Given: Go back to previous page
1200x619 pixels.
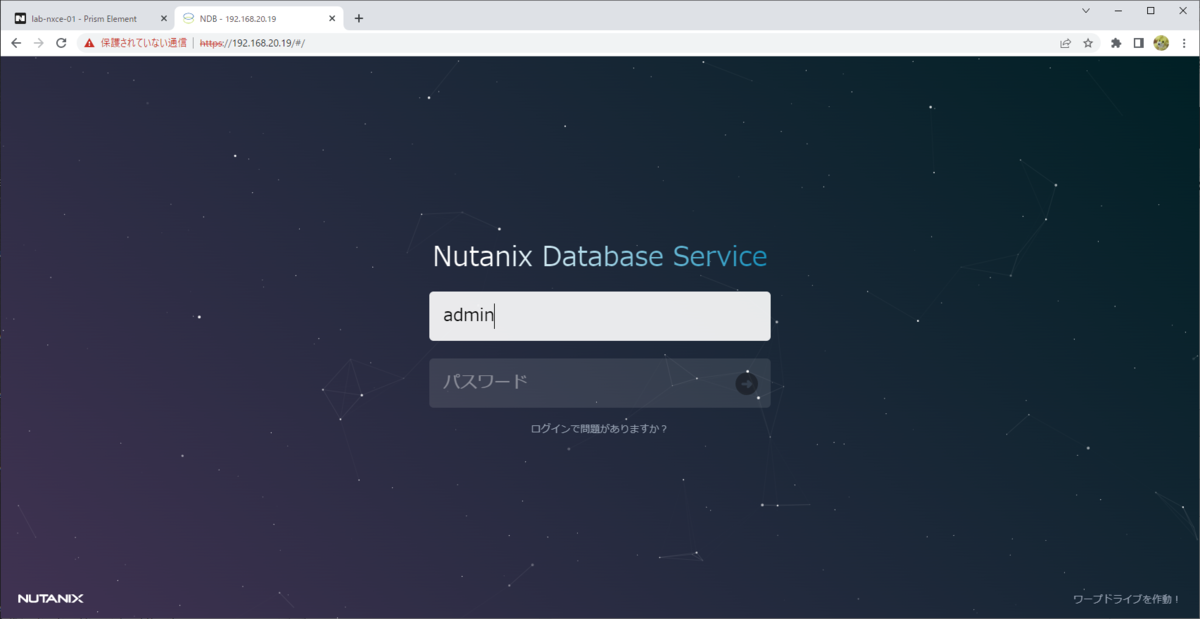Looking at the screenshot, I should click(16, 43).
